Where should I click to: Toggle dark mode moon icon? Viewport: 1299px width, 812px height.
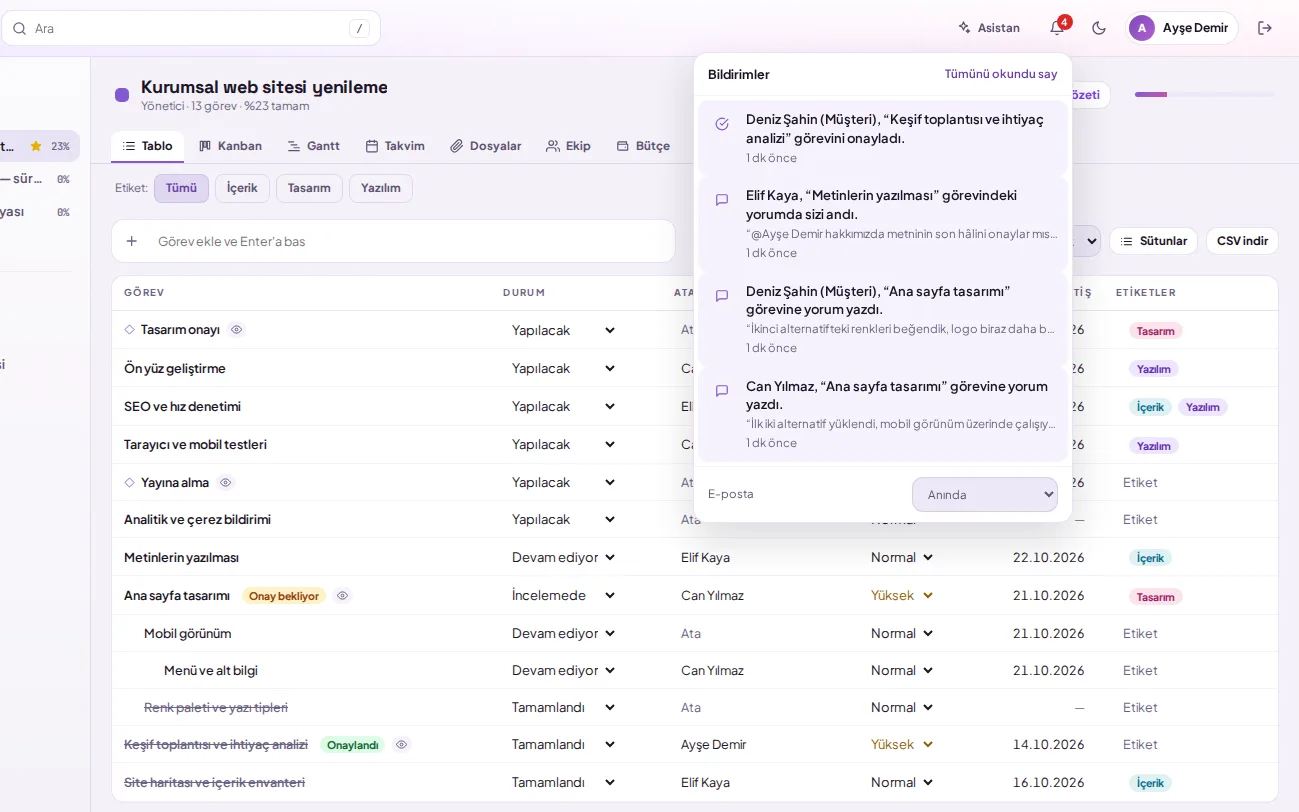coord(1099,28)
